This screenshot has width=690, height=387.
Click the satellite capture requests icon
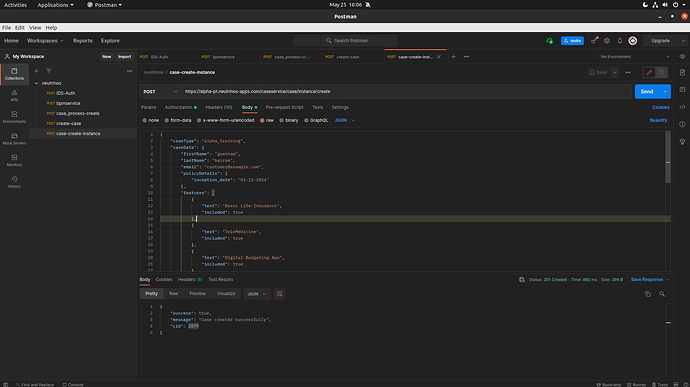(x=594, y=41)
